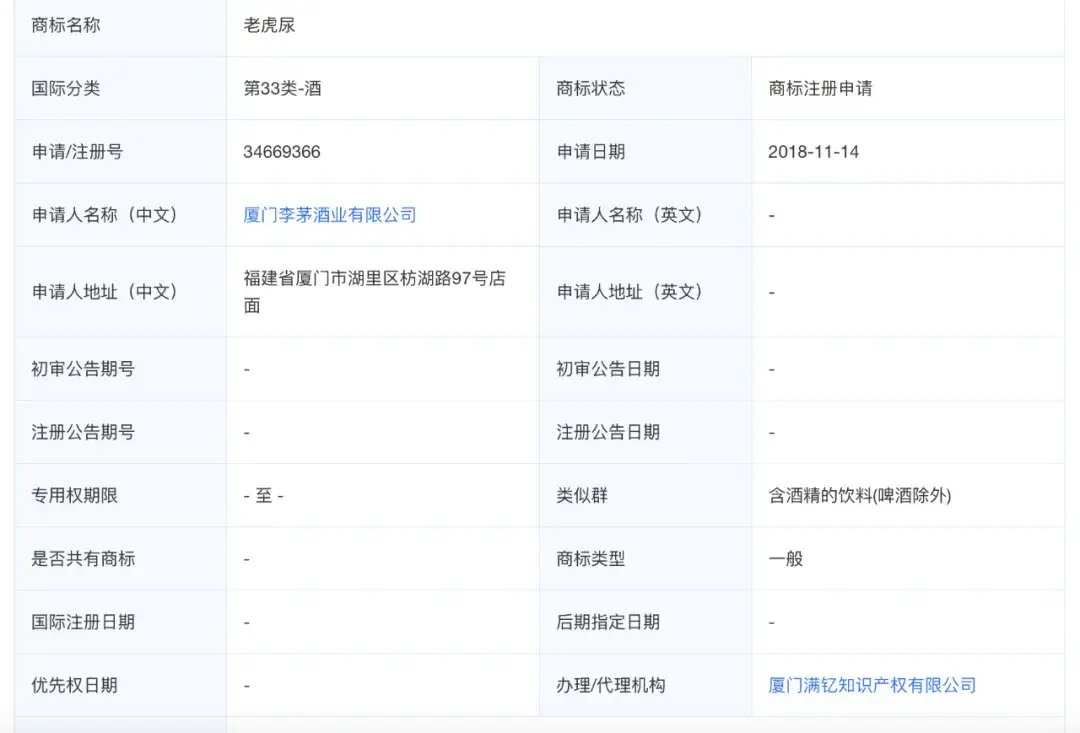Click the 专用权期限 label
Screen dimensions: 1080x733
[74, 496]
